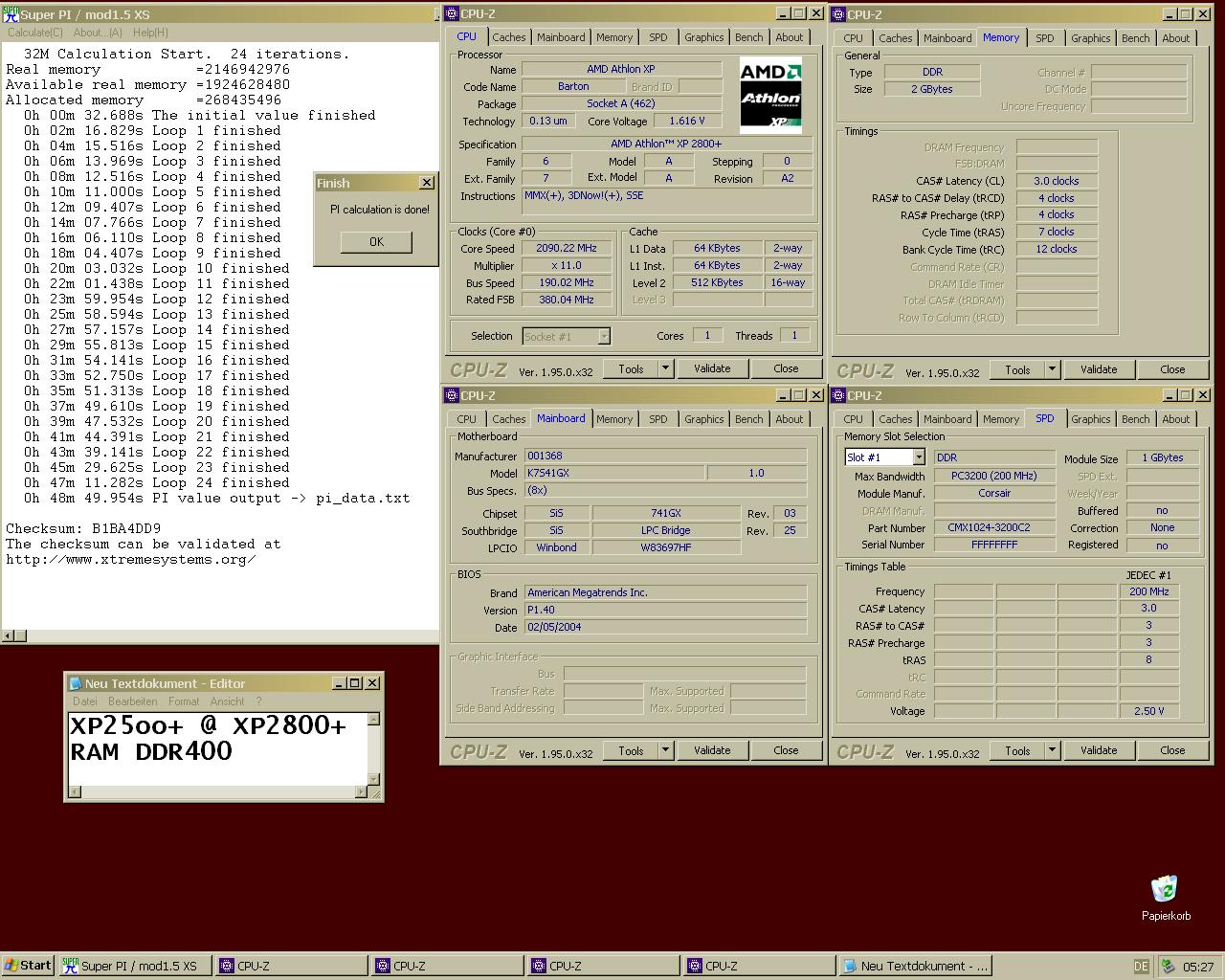
Task: Open the Bearbeiten menu in Editor
Action: pyautogui.click(x=133, y=702)
